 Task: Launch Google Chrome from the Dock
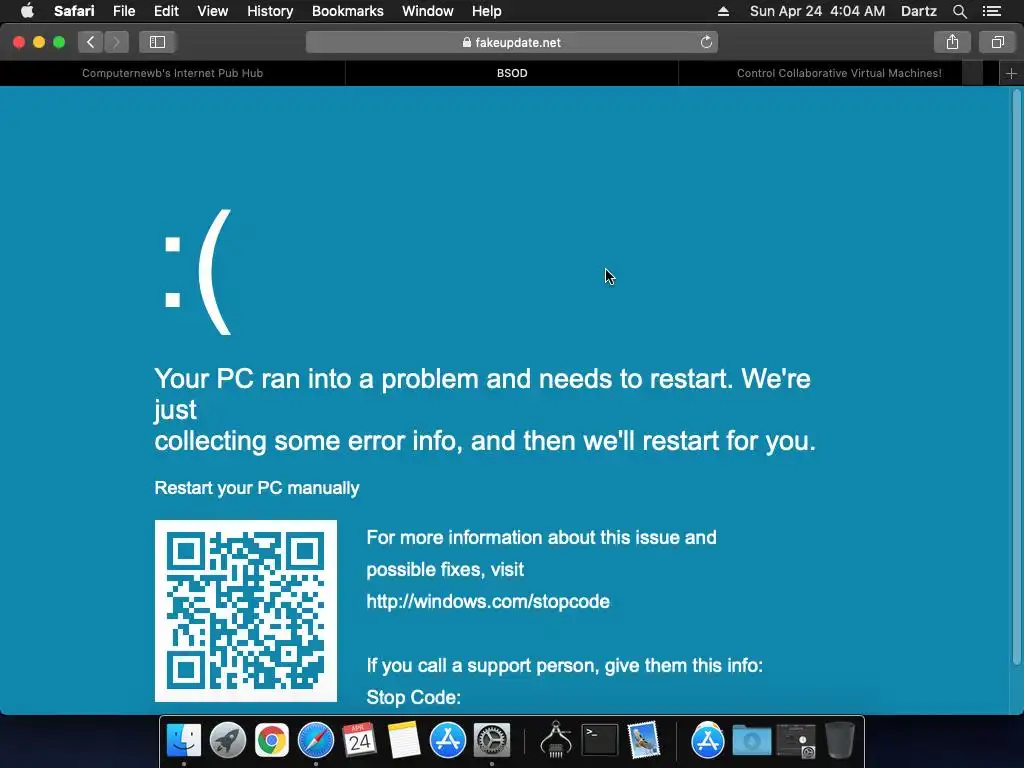[272, 741]
